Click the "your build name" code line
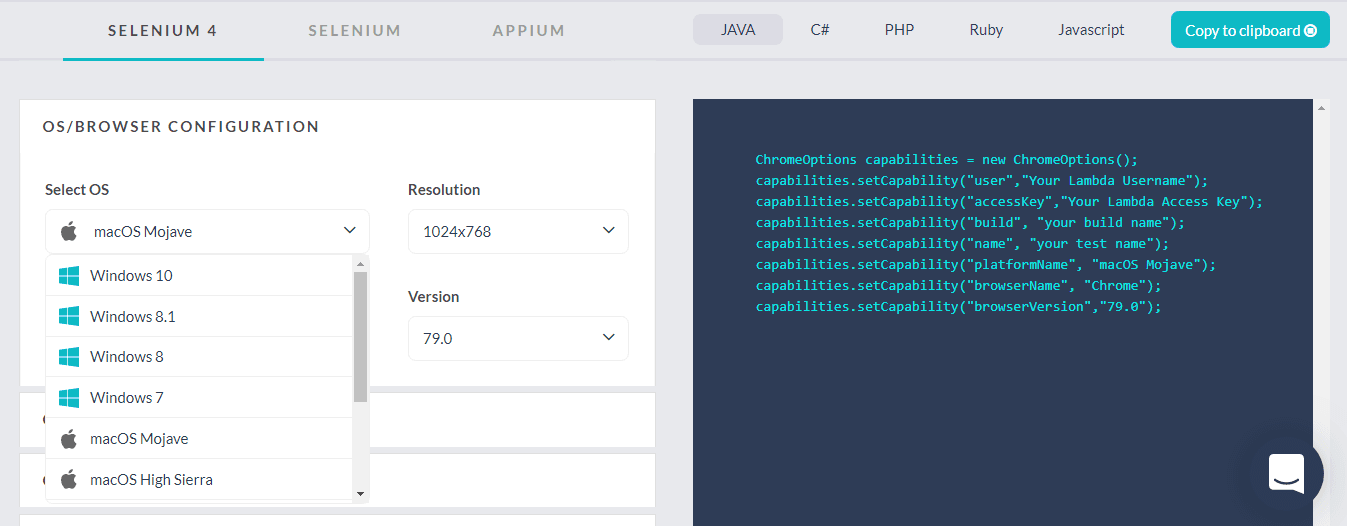Image resolution: width=1347 pixels, height=526 pixels. pos(970,222)
